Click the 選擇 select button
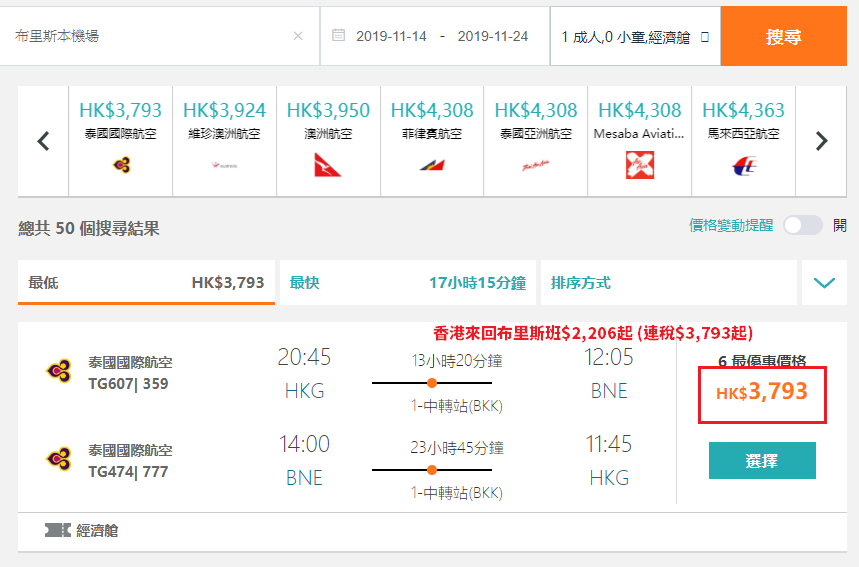This screenshot has width=859, height=567. click(x=762, y=461)
